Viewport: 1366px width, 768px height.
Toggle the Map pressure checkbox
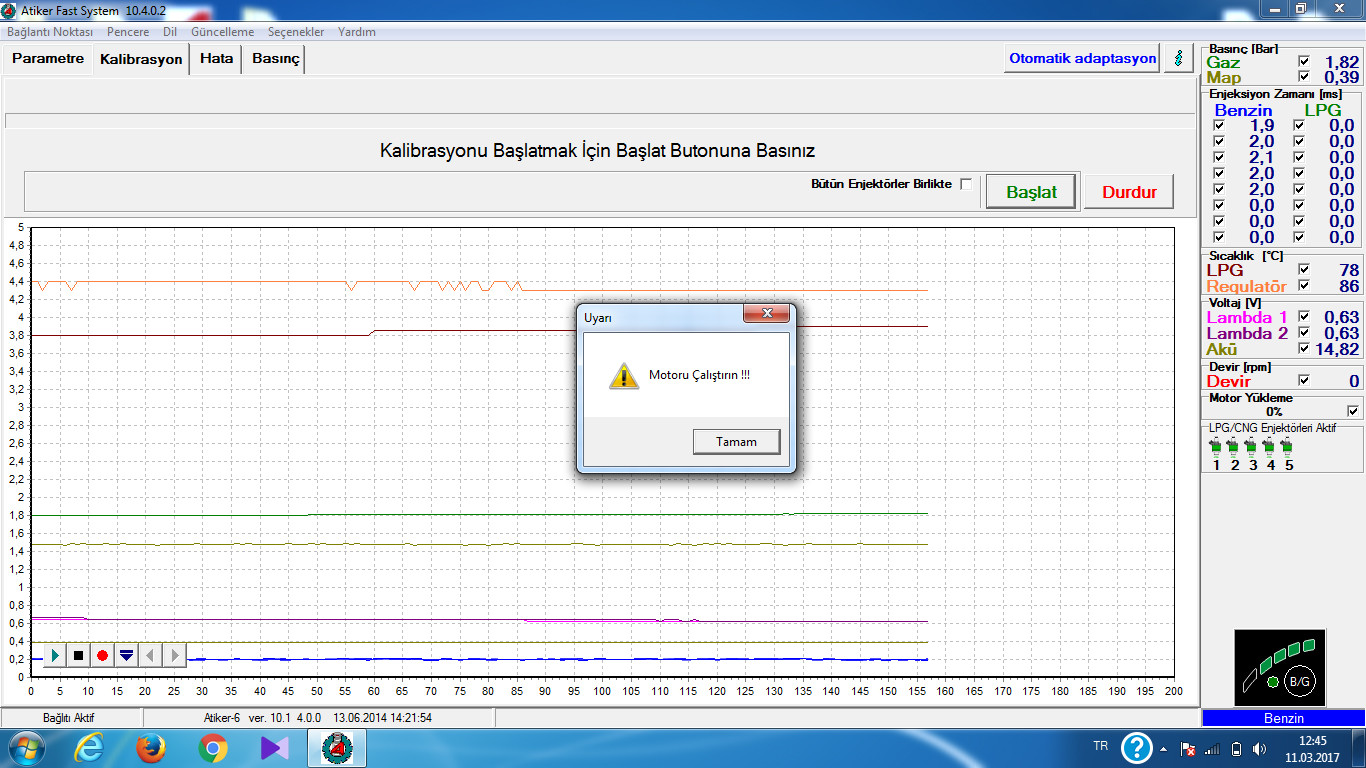(x=1303, y=77)
